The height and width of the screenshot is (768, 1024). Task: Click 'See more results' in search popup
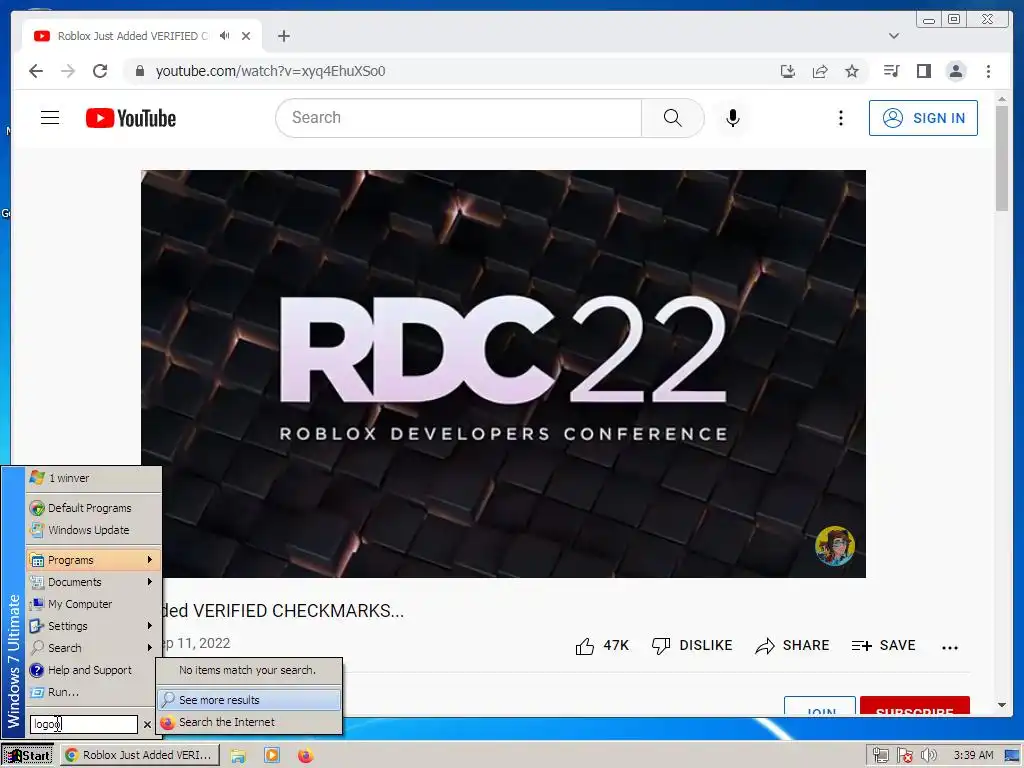pyautogui.click(x=248, y=700)
